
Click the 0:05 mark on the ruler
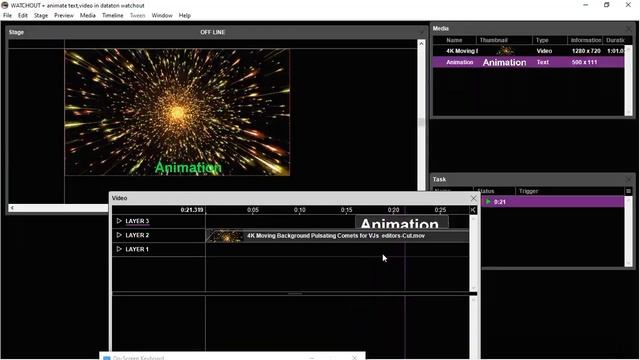coord(253,210)
